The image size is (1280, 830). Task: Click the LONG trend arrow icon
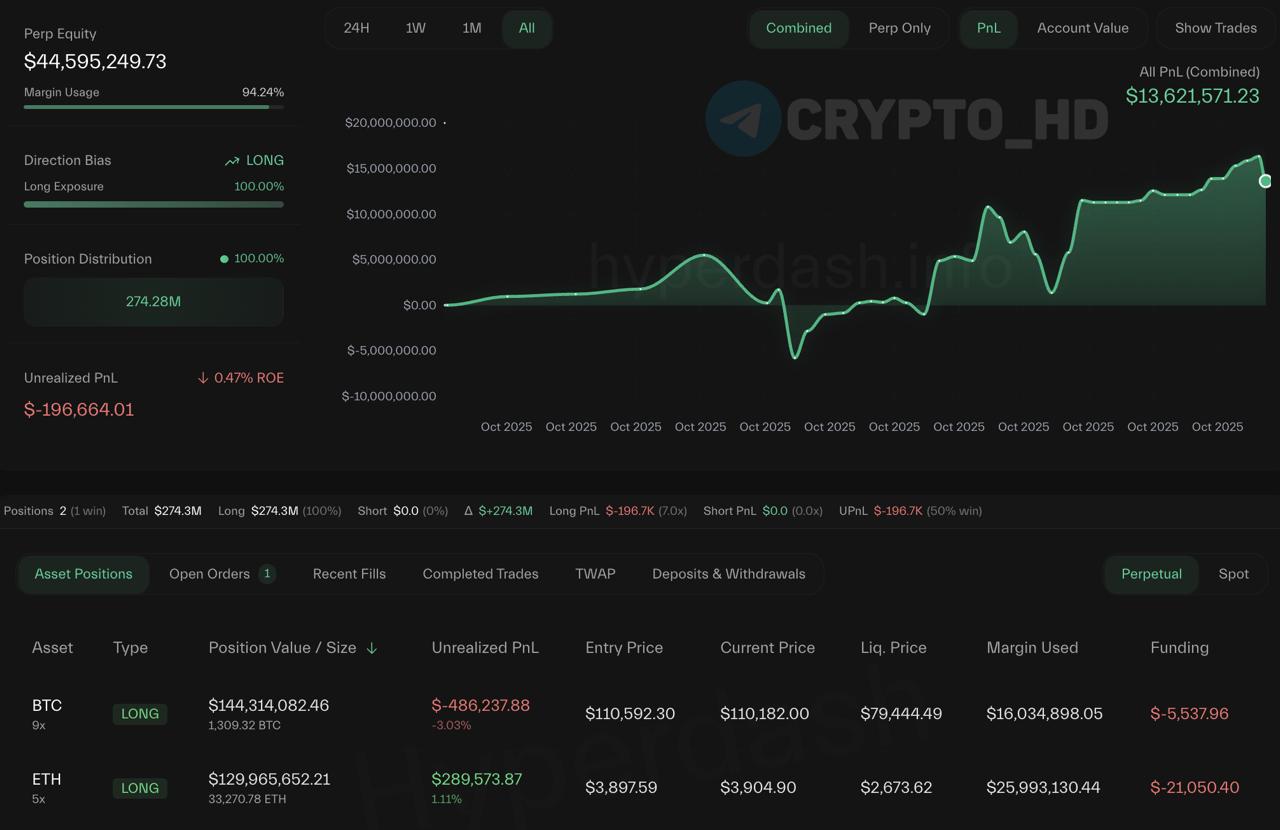232,161
